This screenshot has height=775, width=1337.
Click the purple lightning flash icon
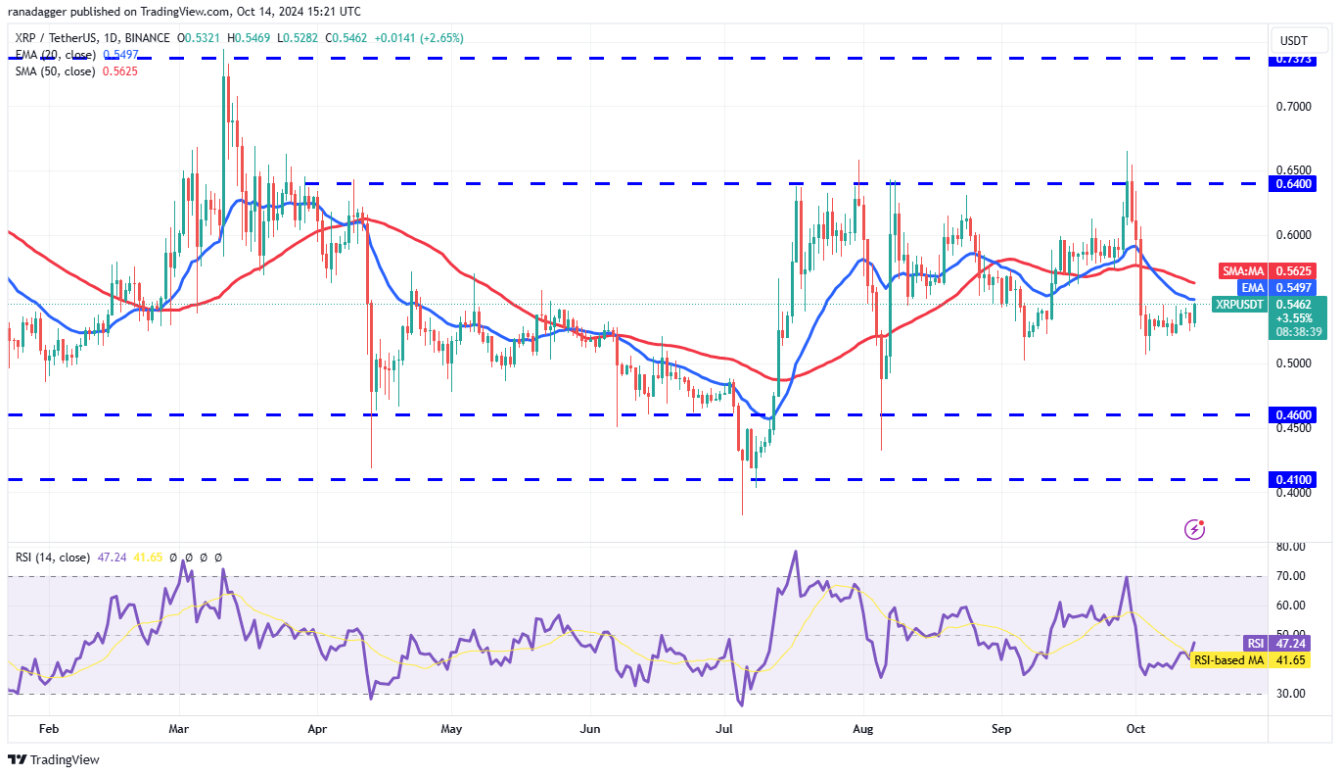click(x=1193, y=528)
